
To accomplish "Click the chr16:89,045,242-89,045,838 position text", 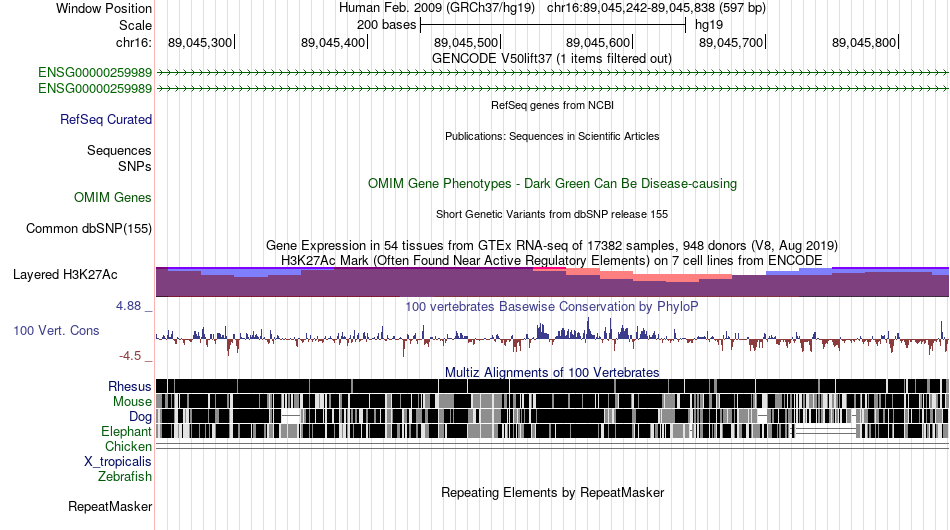I will click(656, 8).
